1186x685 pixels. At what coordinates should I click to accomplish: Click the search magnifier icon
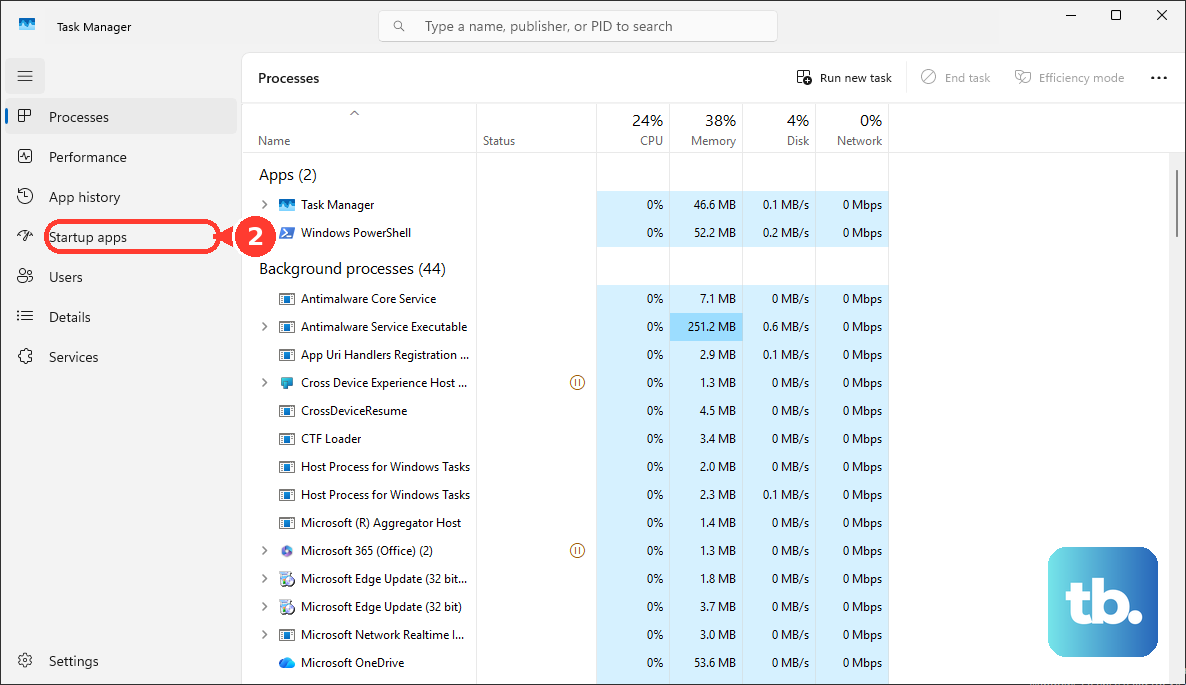click(399, 26)
